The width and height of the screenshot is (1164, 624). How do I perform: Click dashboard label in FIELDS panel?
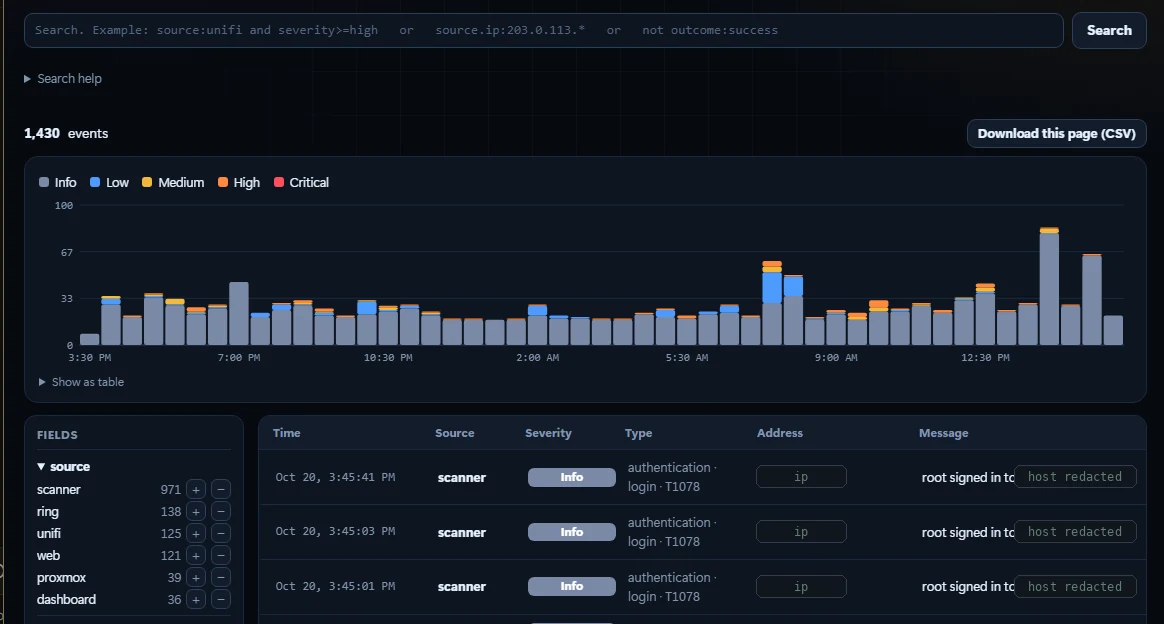coord(66,600)
